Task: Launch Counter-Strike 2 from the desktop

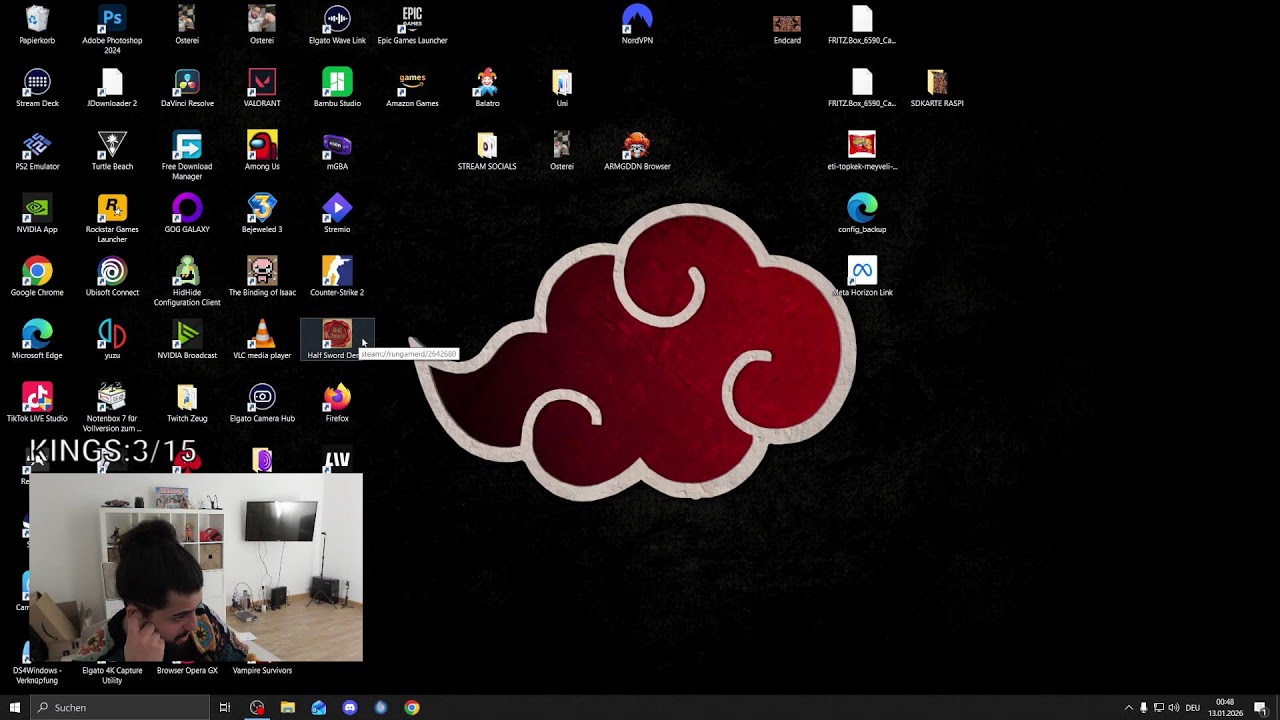Action: coord(337,278)
